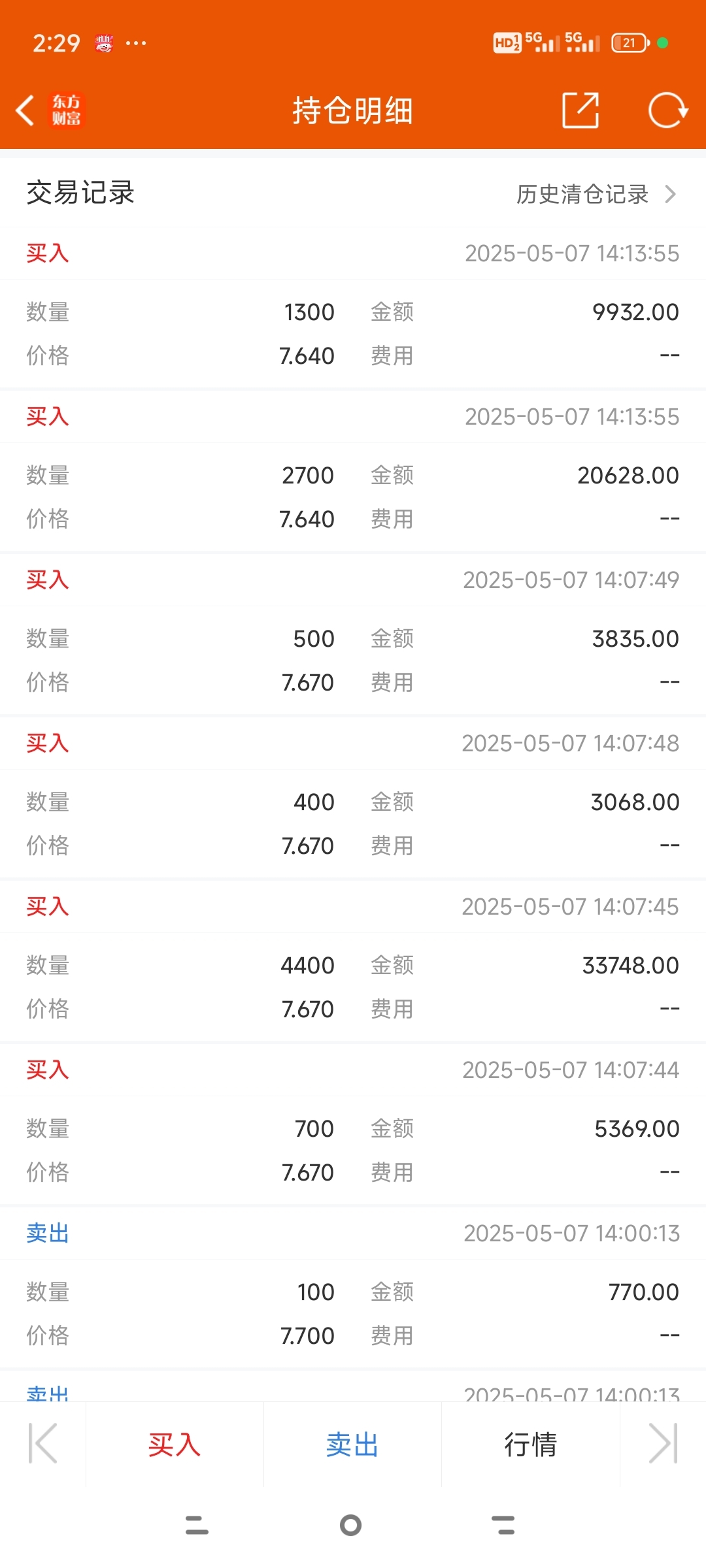The height and width of the screenshot is (1568, 706).
Task: Jump to first stock arrow icon
Action: [x=43, y=1444]
